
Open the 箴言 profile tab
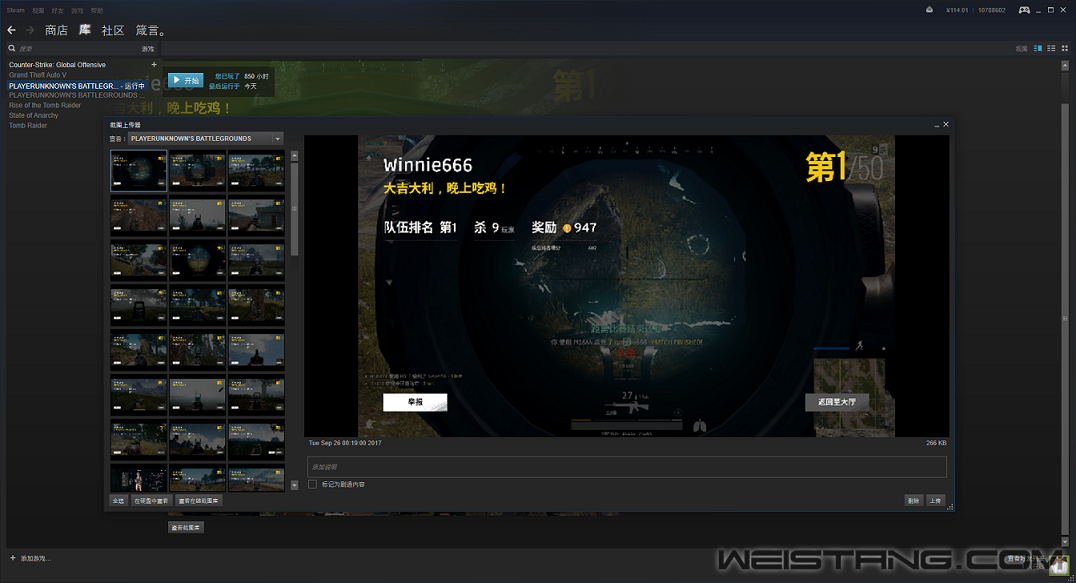(150, 30)
